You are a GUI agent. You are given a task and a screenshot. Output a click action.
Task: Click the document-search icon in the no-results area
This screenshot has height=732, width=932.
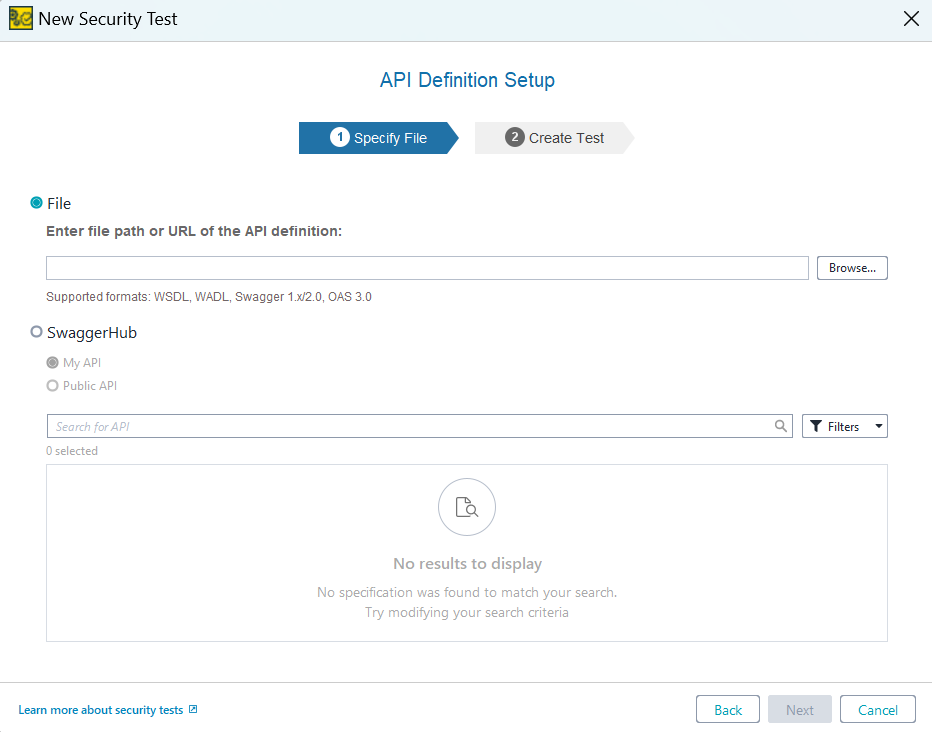(467, 507)
